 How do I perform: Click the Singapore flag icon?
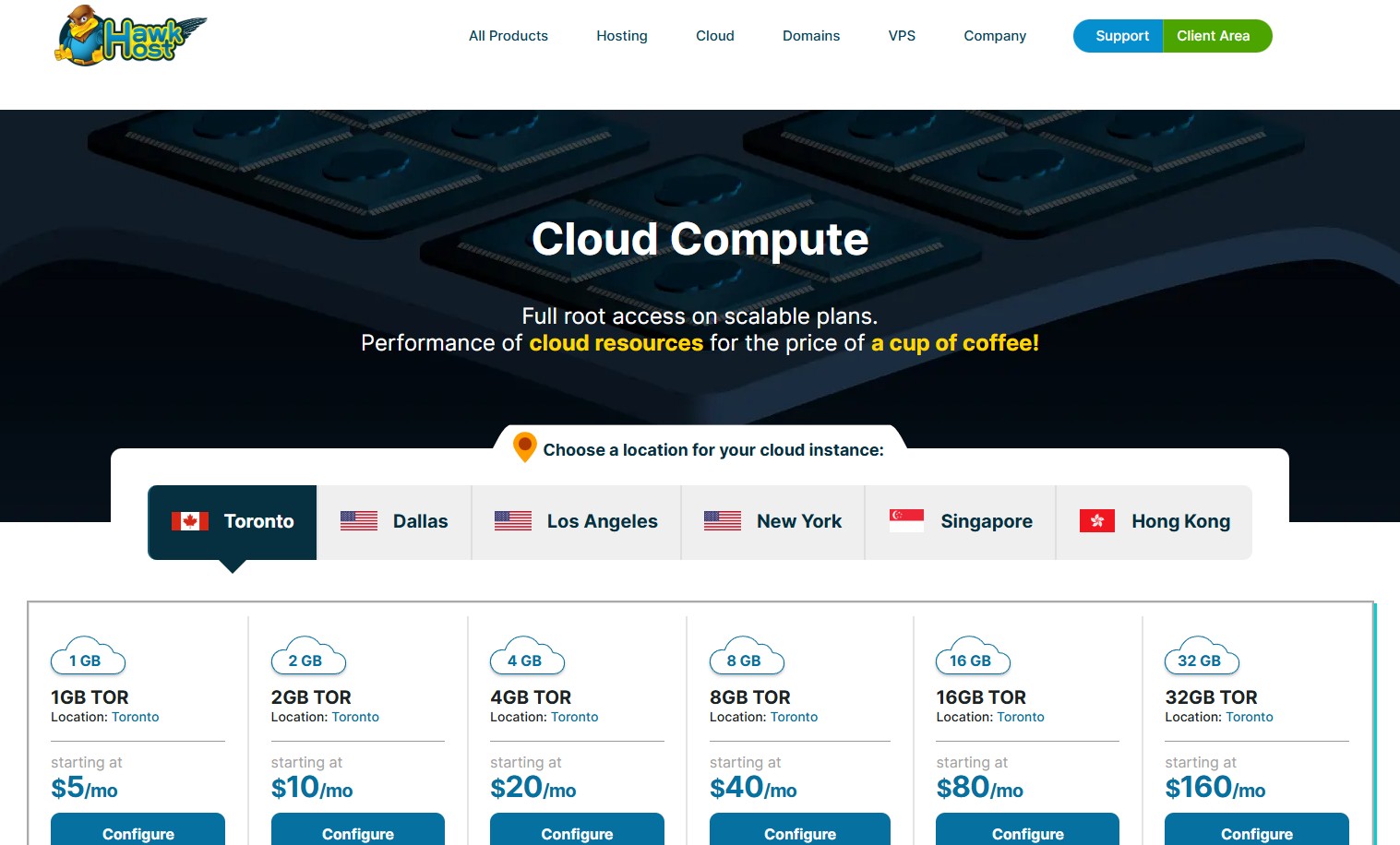906,520
